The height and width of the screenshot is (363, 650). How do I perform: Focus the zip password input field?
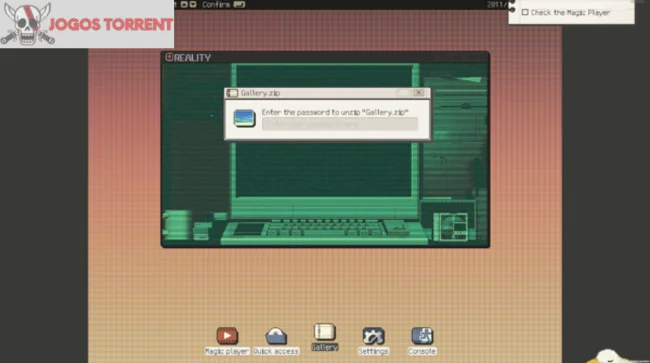(340, 124)
